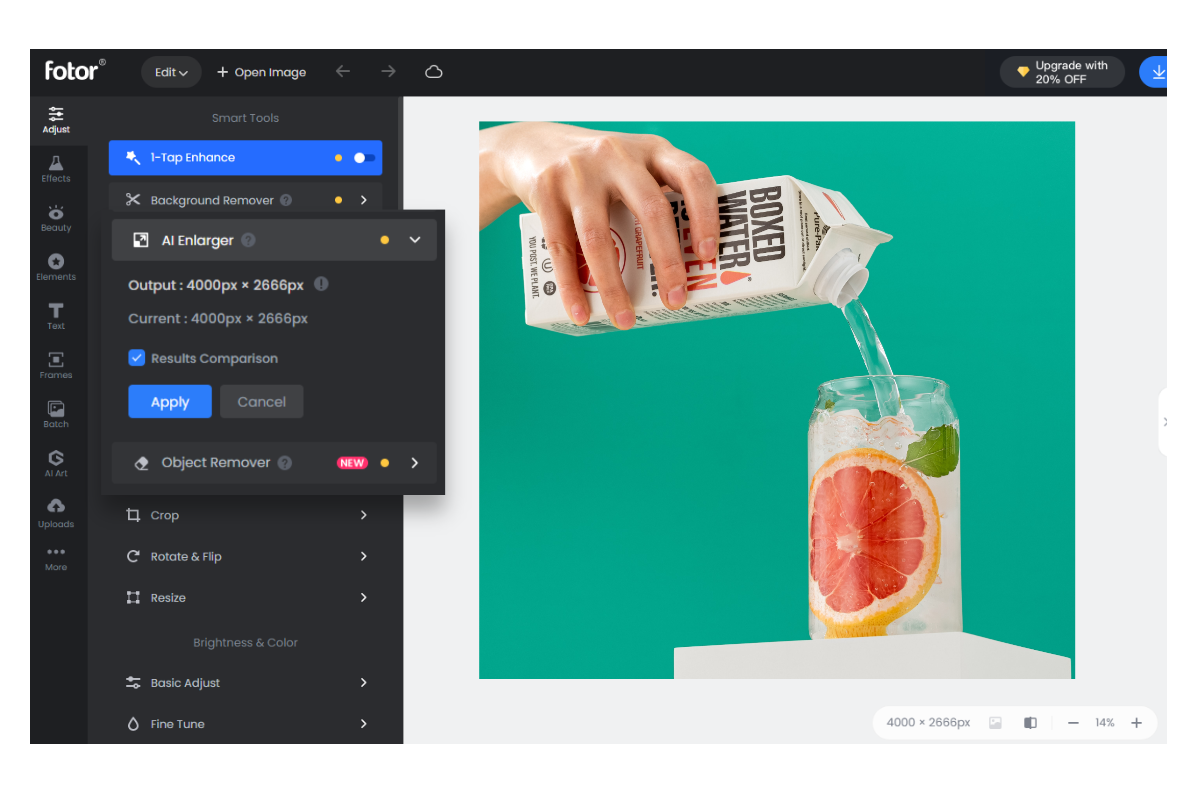Click the AI Enlarger resize icon
Image resolution: width=1200 pixels, height=800 pixels.
[x=141, y=240]
